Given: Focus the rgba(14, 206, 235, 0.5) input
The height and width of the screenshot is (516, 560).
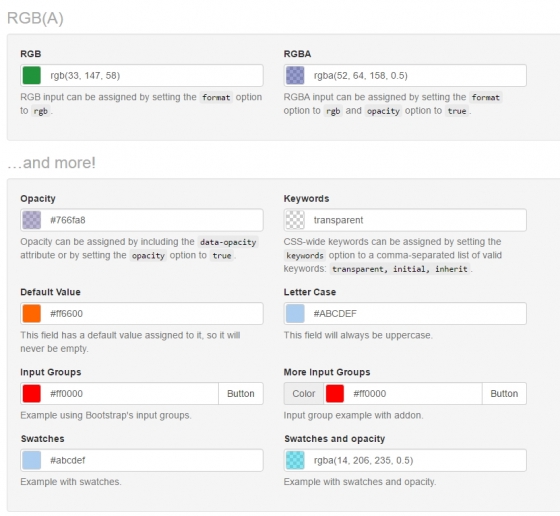Looking at the screenshot, I should point(405,460).
